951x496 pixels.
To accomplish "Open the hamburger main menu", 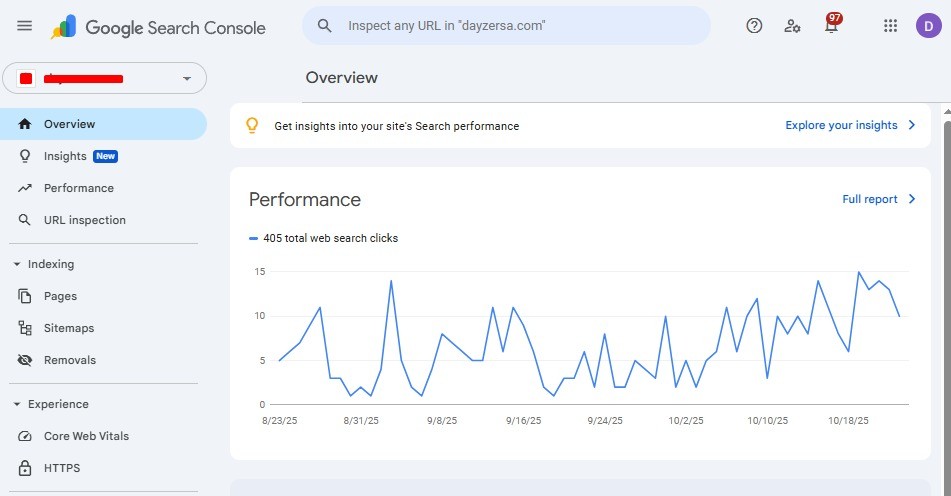I will coord(25,26).
